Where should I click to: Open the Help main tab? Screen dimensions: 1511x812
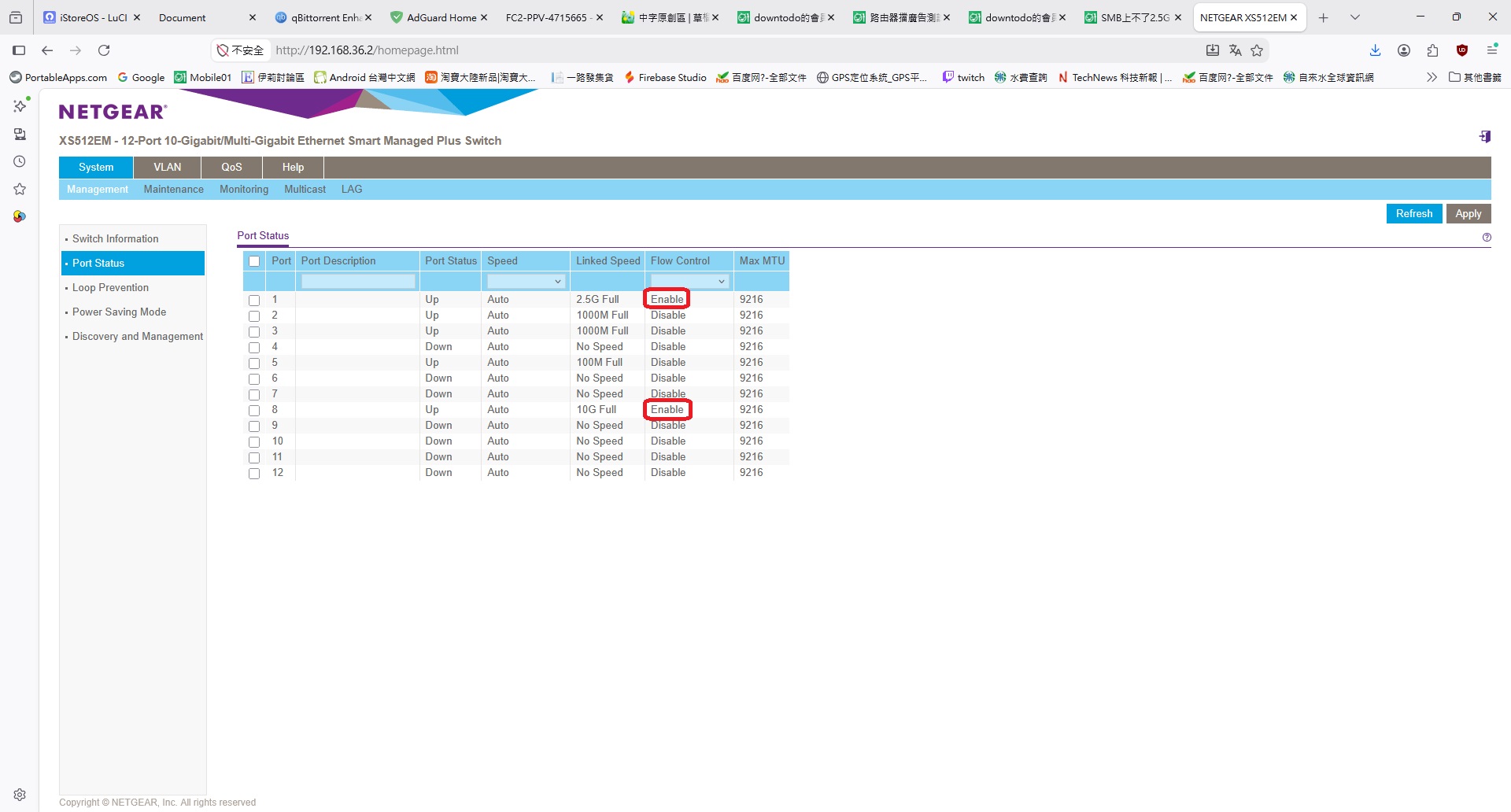pyautogui.click(x=293, y=168)
